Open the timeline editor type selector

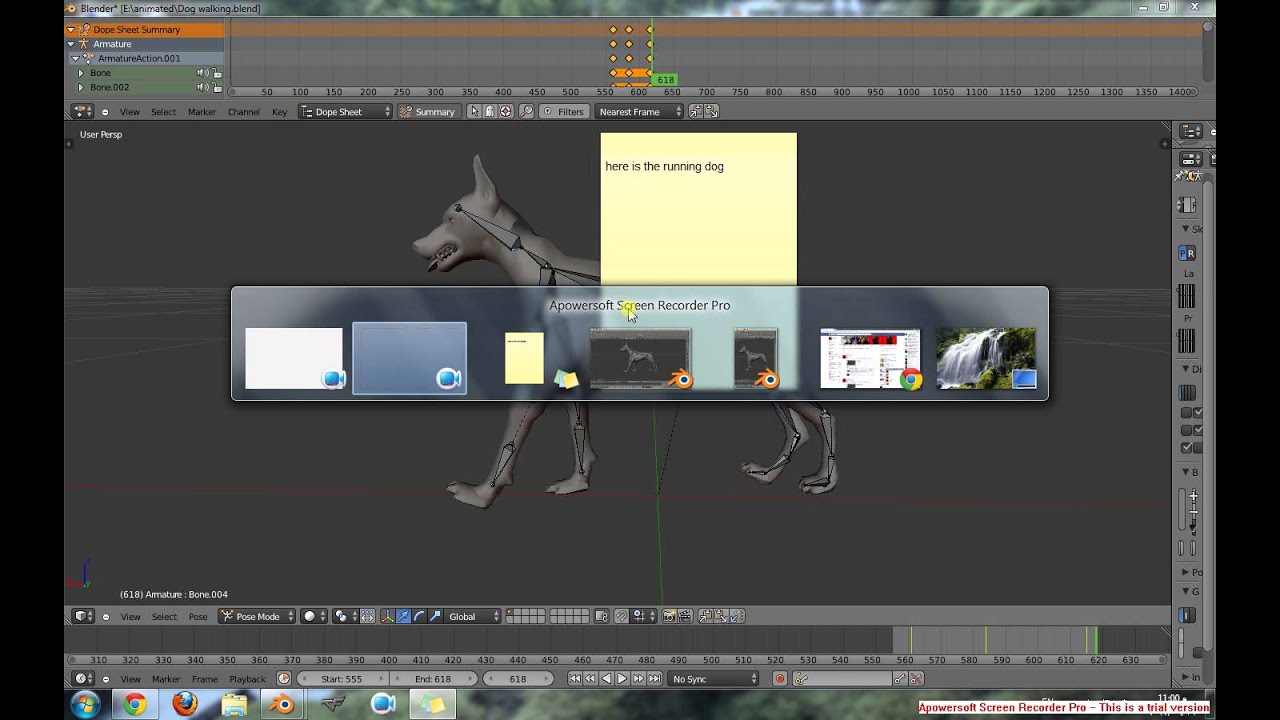coord(84,679)
